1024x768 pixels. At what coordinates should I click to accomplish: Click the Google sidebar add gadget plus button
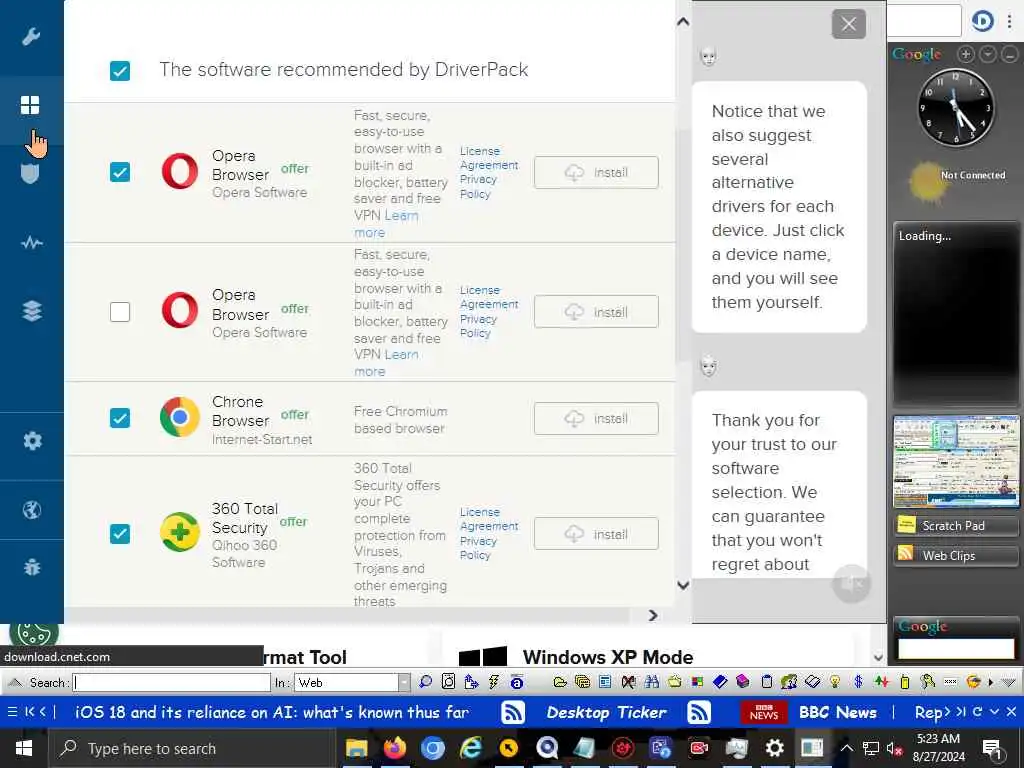966,55
